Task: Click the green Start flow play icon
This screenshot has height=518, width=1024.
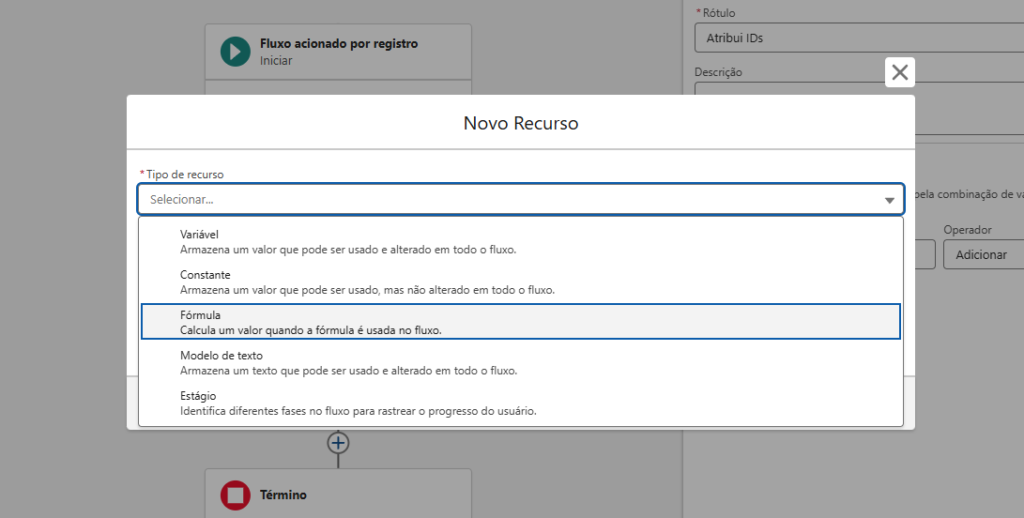Action: (x=235, y=51)
